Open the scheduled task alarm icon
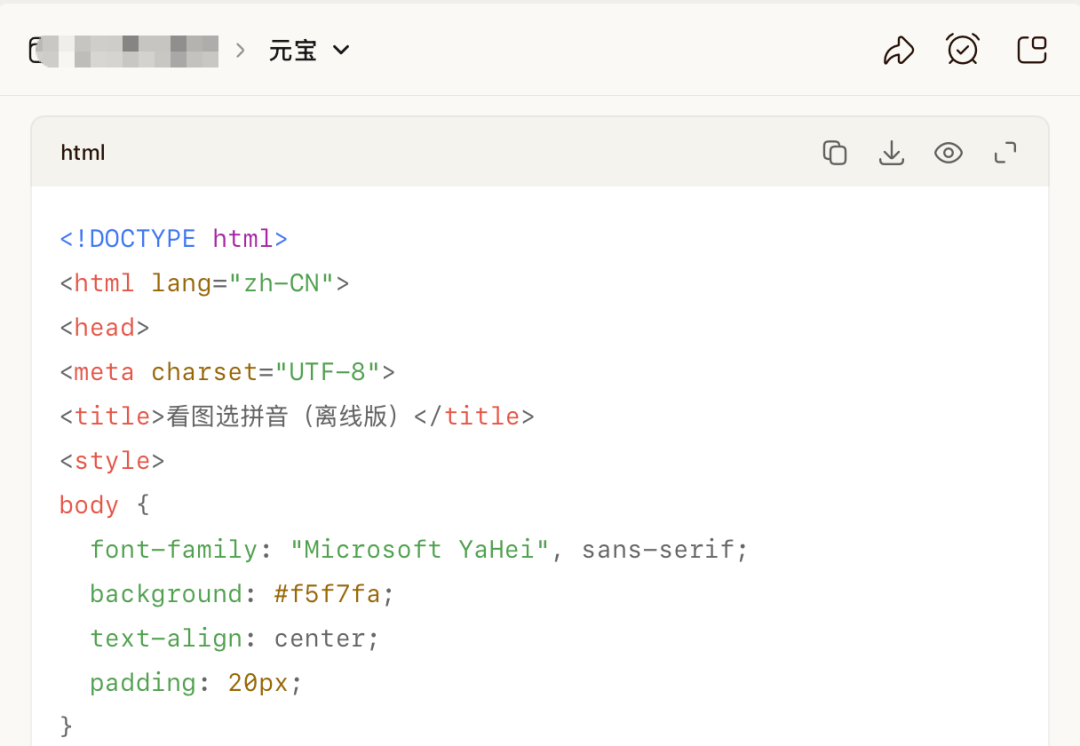 pos(962,49)
